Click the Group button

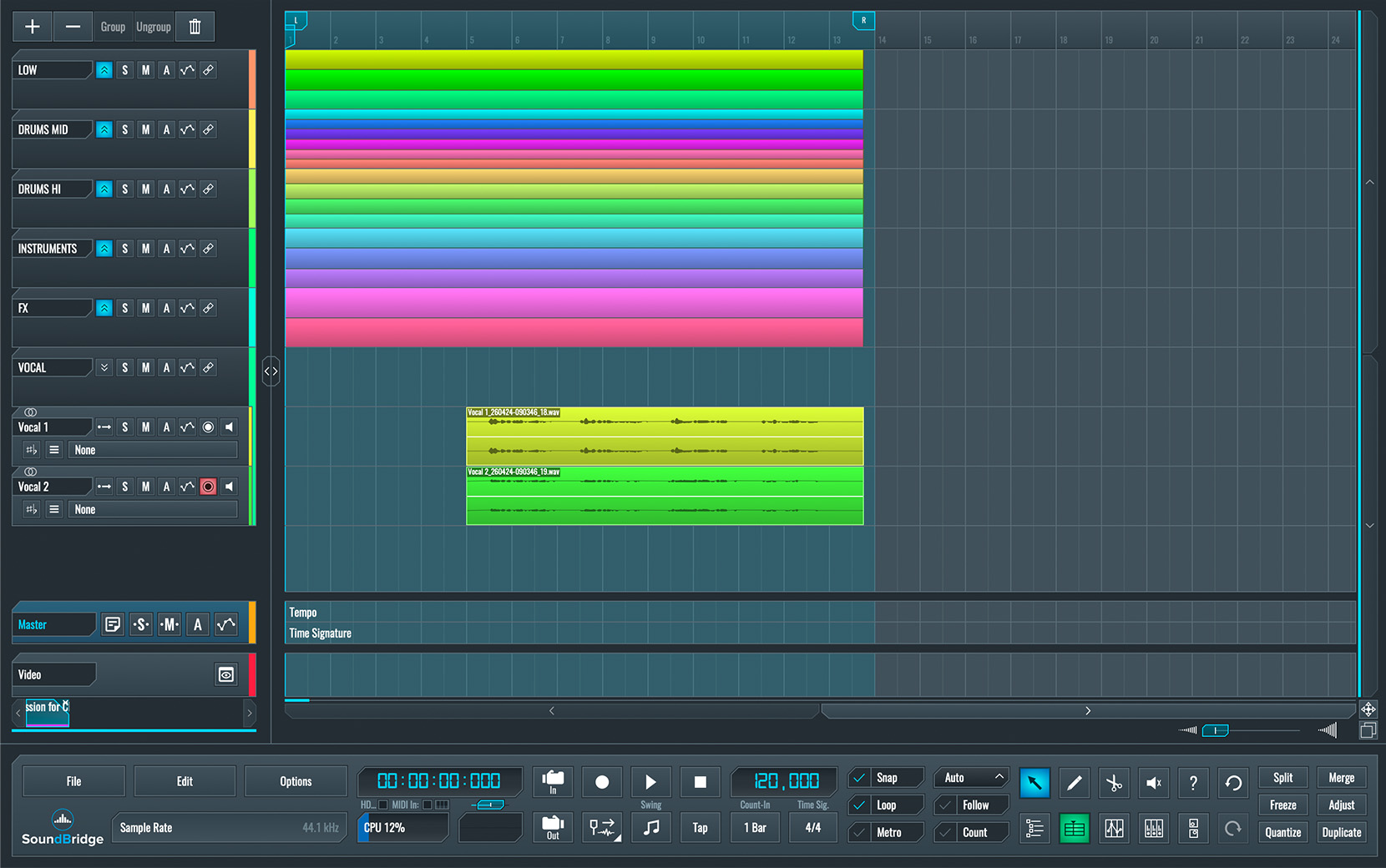pos(113,27)
